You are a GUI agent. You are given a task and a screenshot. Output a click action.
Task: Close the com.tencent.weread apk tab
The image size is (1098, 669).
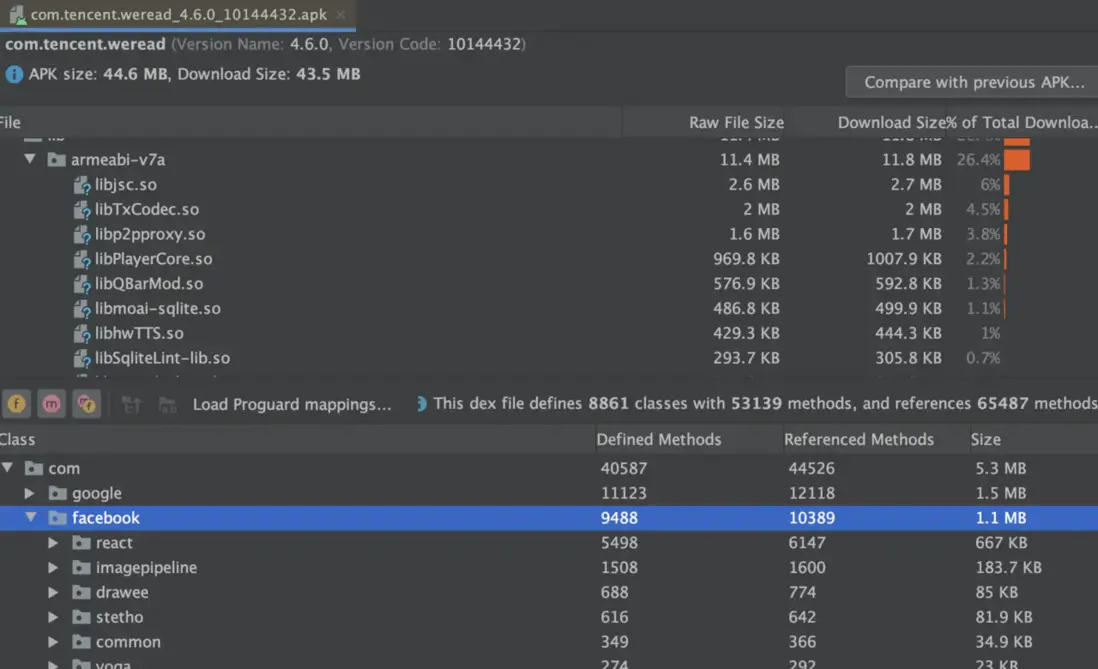[340, 15]
